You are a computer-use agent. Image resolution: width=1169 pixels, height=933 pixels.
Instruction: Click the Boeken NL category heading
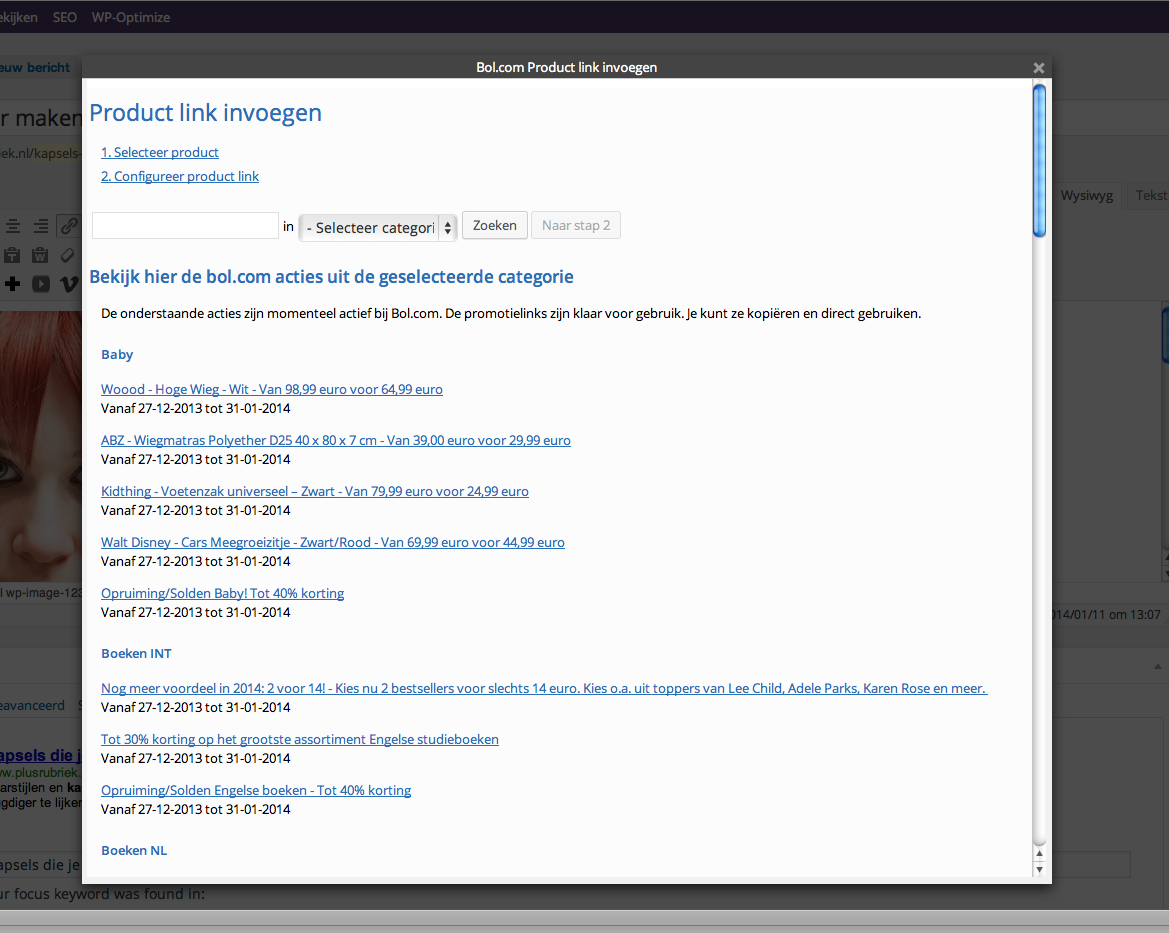(x=134, y=850)
